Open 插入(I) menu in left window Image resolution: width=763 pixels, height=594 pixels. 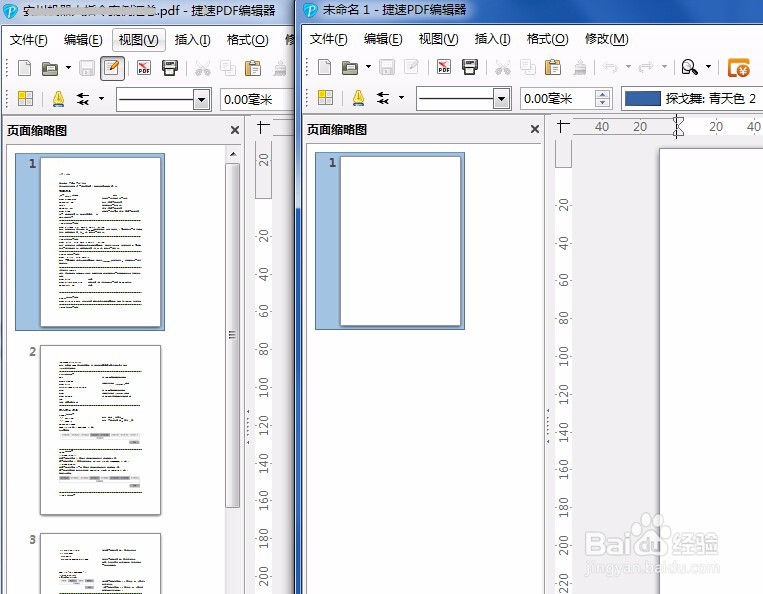click(x=193, y=40)
